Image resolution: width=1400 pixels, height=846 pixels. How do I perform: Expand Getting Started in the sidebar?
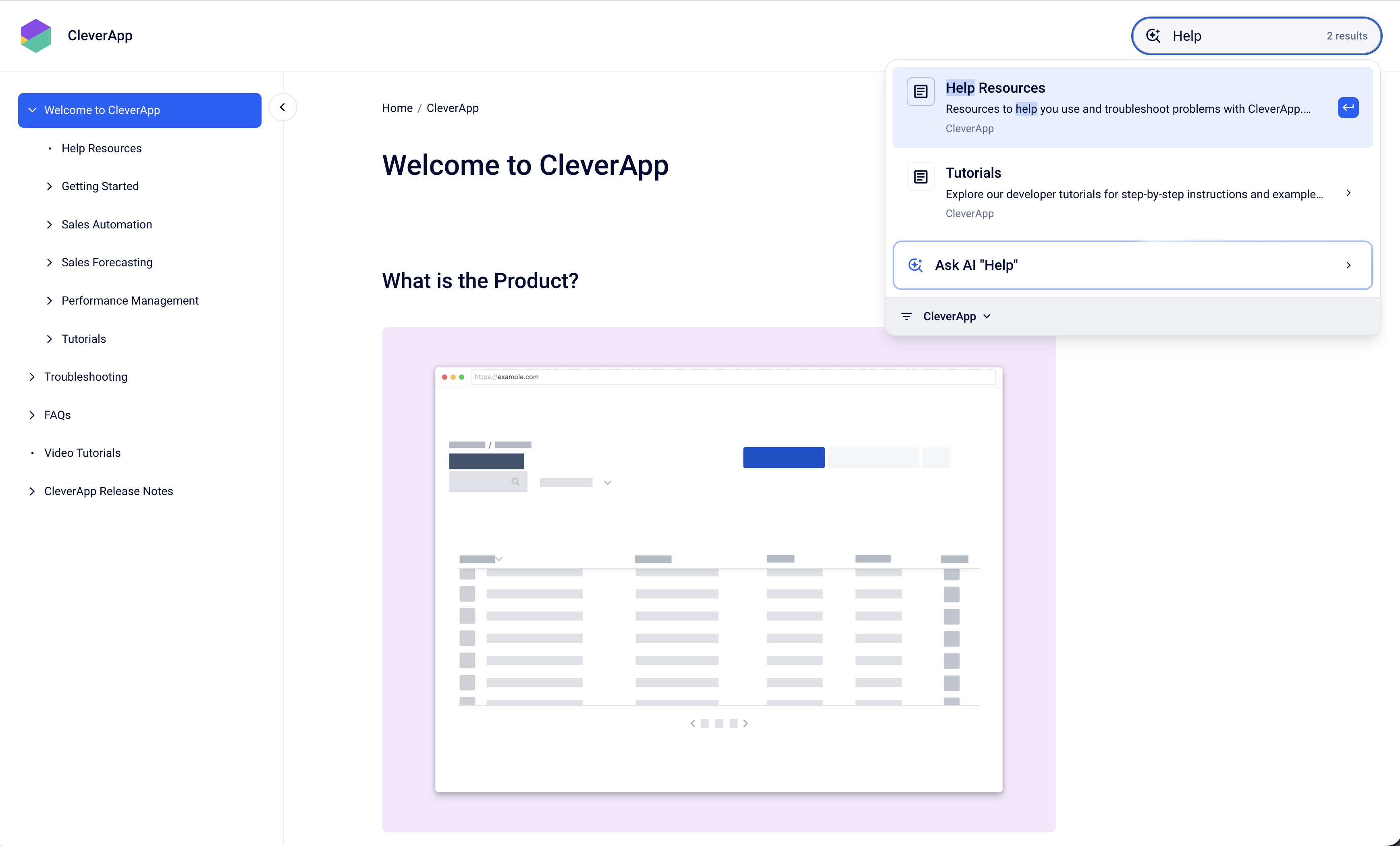click(50, 187)
